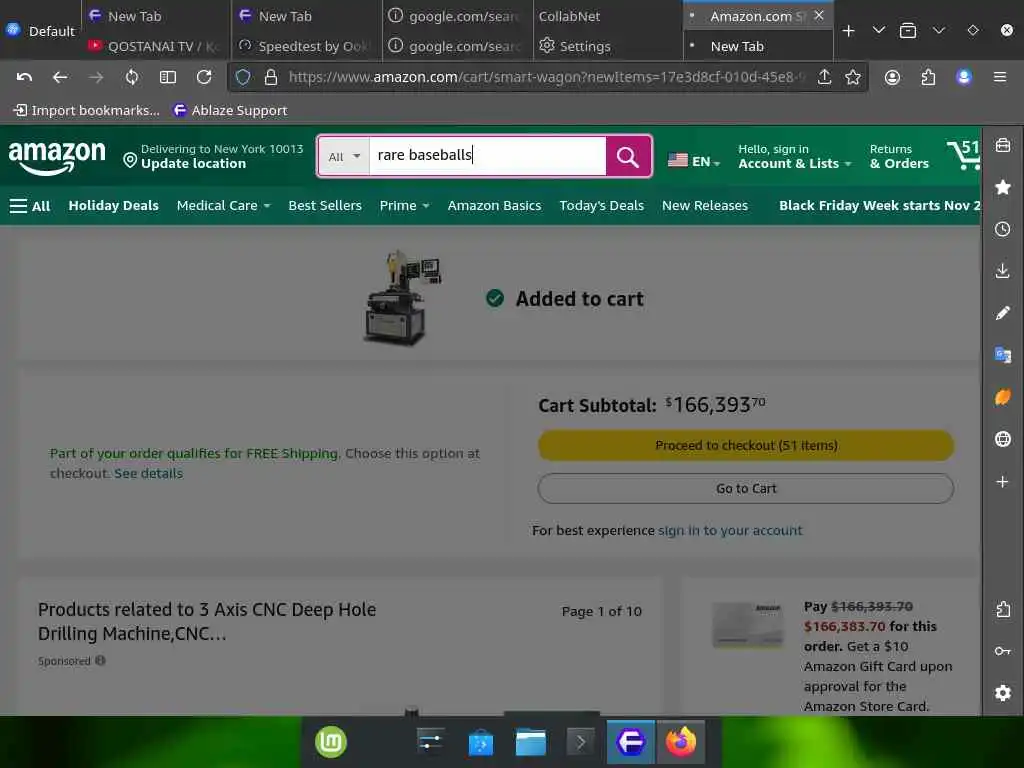Viewport: 1024px width, 768px height.
Task: Focus the rare baseballs search field
Action: click(487, 155)
